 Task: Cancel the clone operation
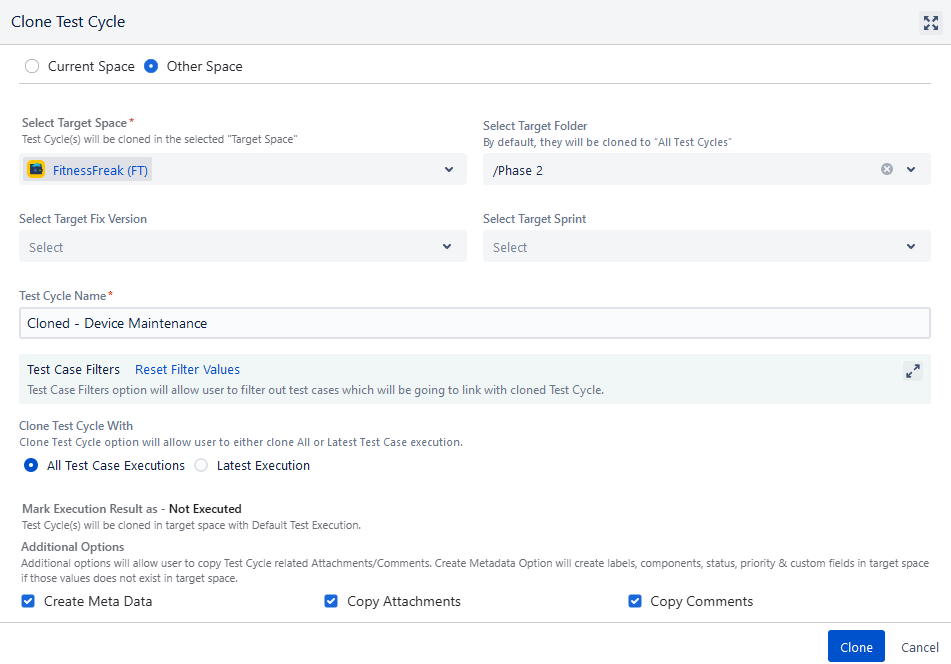pos(919,646)
